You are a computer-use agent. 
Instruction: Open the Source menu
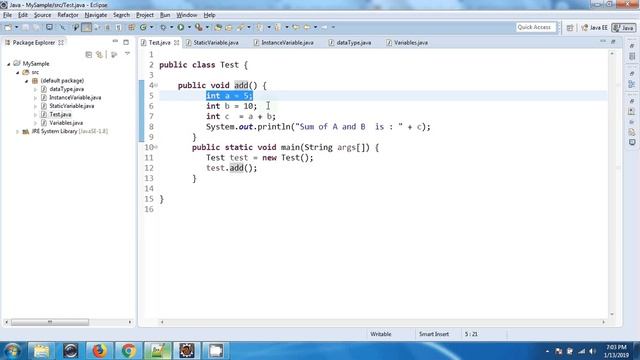click(x=42, y=15)
